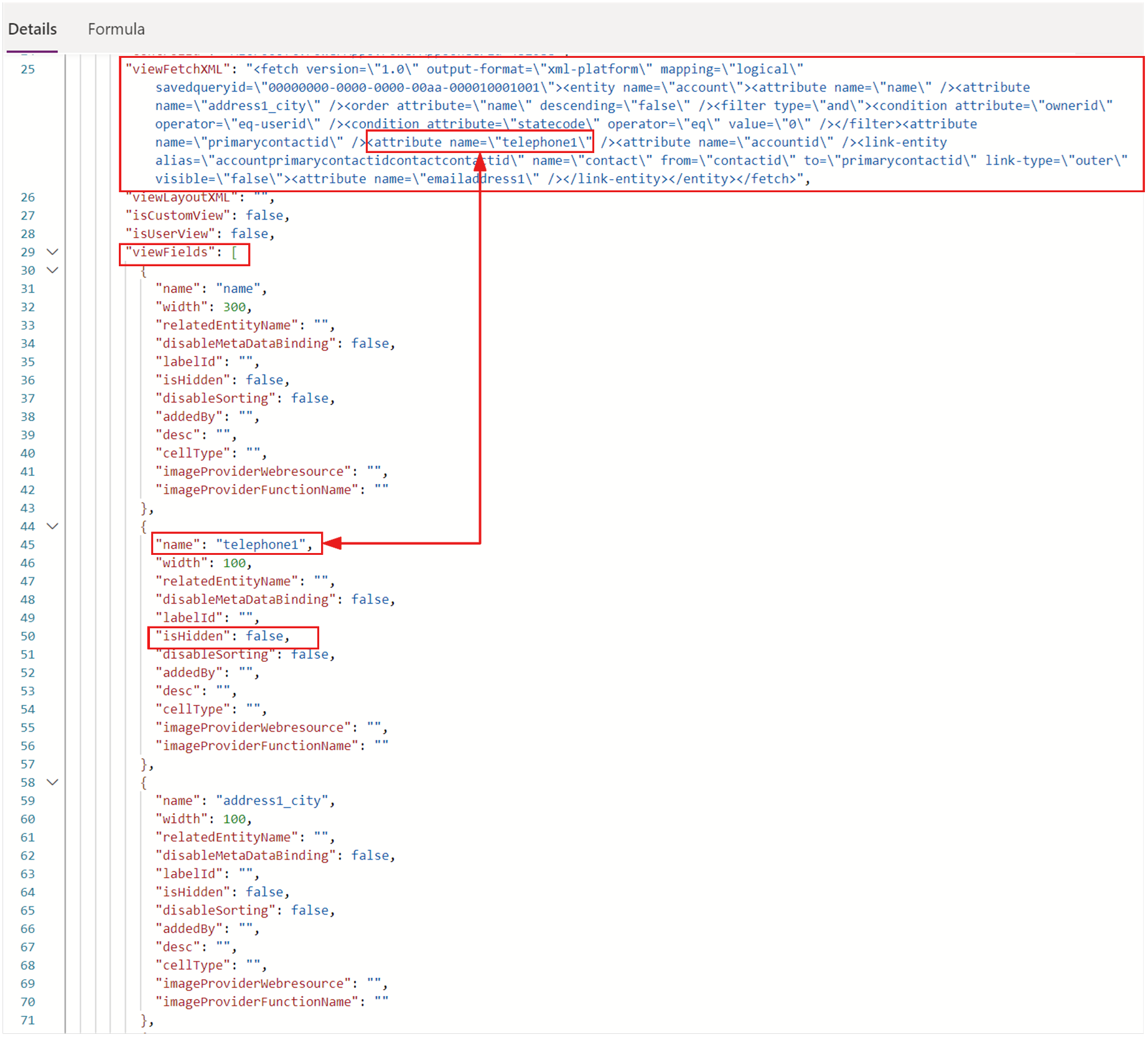Click the telephone1 attribute in FetchXML
This screenshot has height=1037, width=1148.
480,142
